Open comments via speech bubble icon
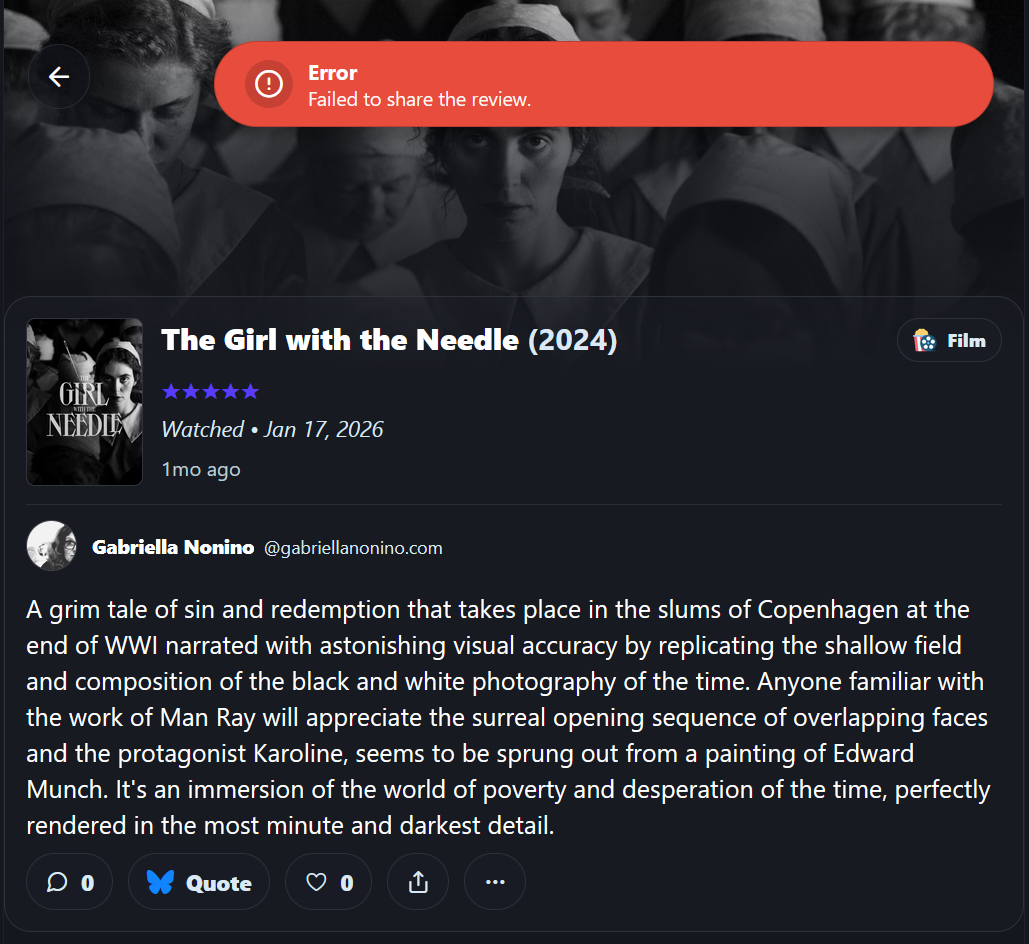This screenshot has height=944, width=1029. 69,882
